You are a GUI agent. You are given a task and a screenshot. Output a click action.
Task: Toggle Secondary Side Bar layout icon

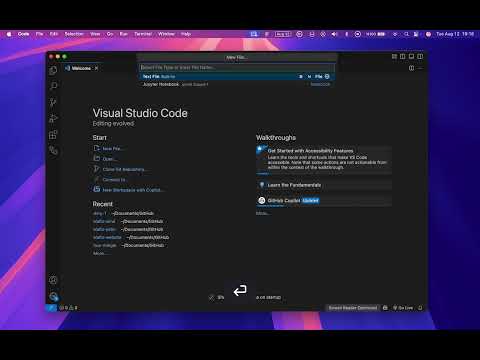click(x=420, y=57)
